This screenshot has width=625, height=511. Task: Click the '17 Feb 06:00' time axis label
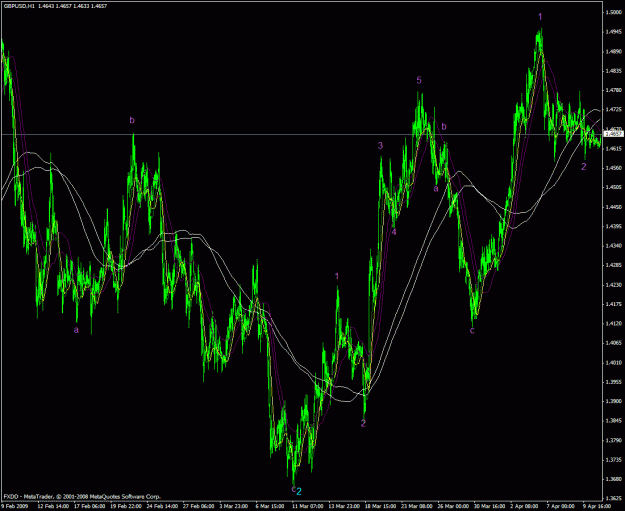coord(88,506)
